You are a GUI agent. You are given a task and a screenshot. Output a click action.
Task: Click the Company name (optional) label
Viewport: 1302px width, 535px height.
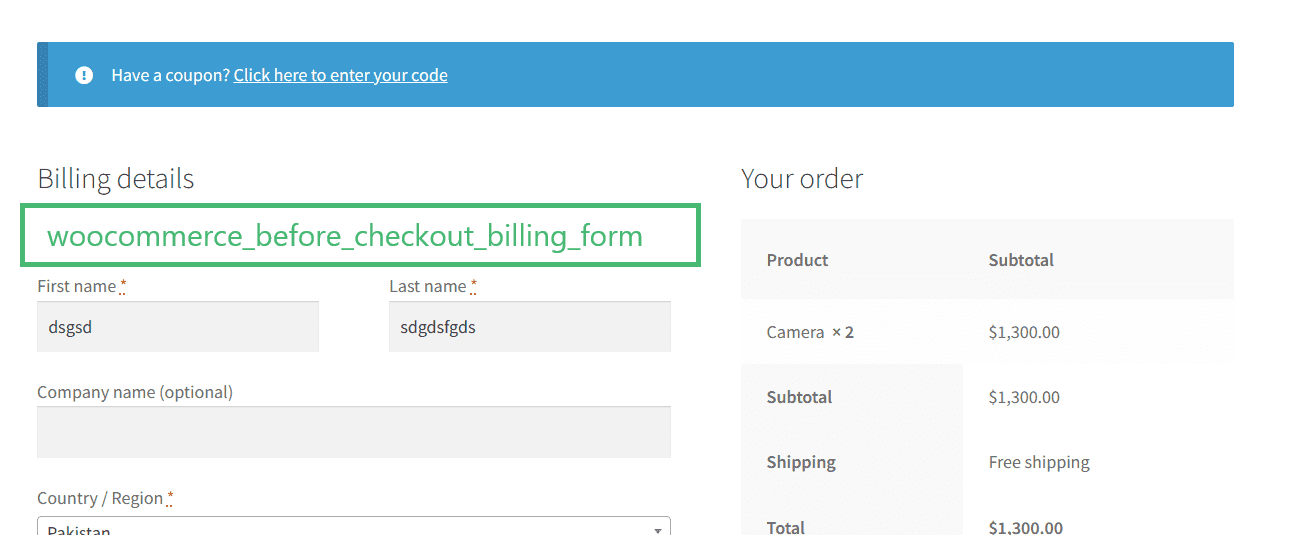pyautogui.click(x=135, y=392)
